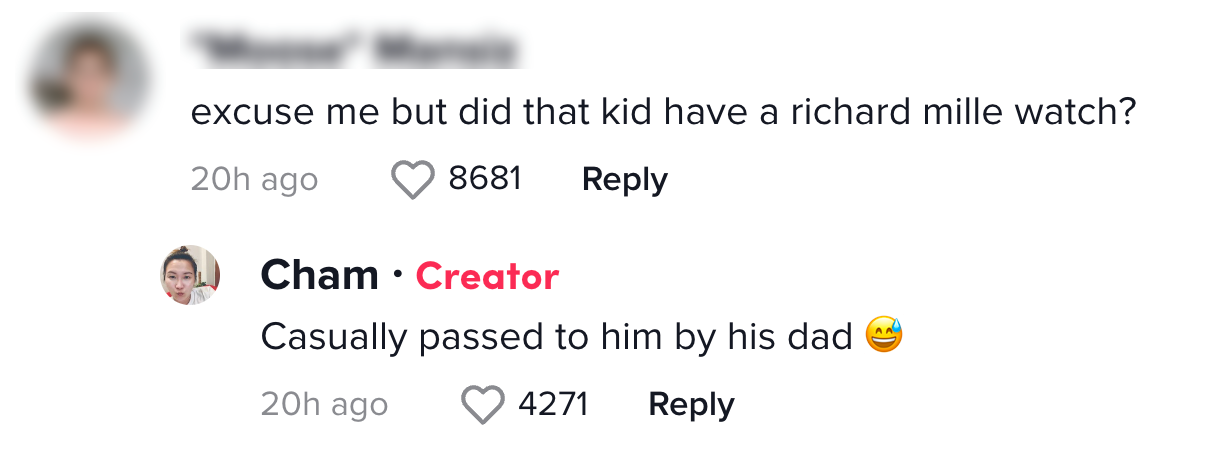The width and height of the screenshot is (1230, 462).
Task: Click the sweating smile emoji in Cham's reply
Action: pyautogui.click(x=884, y=337)
